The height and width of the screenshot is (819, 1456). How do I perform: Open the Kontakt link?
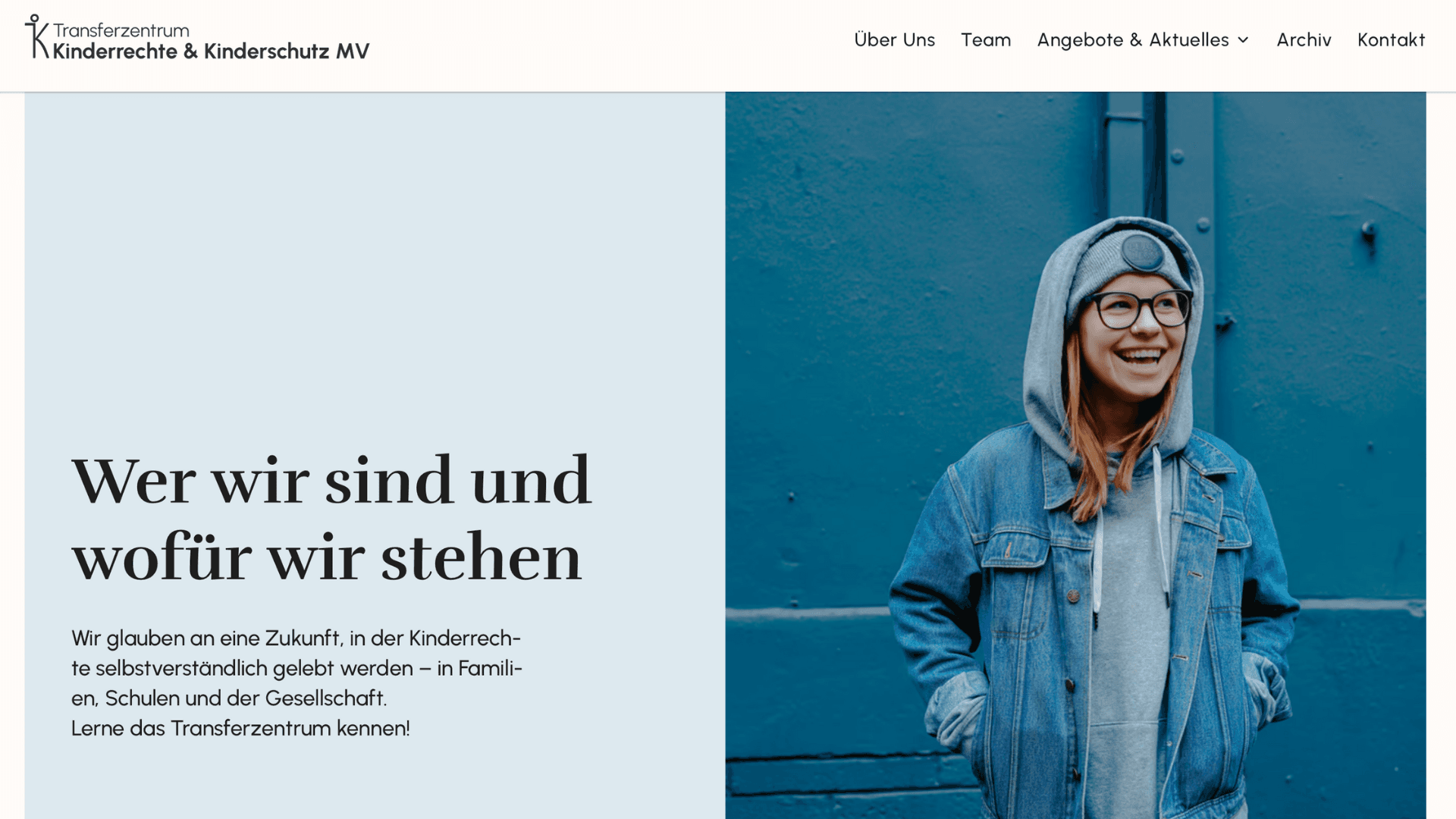pos(1391,39)
